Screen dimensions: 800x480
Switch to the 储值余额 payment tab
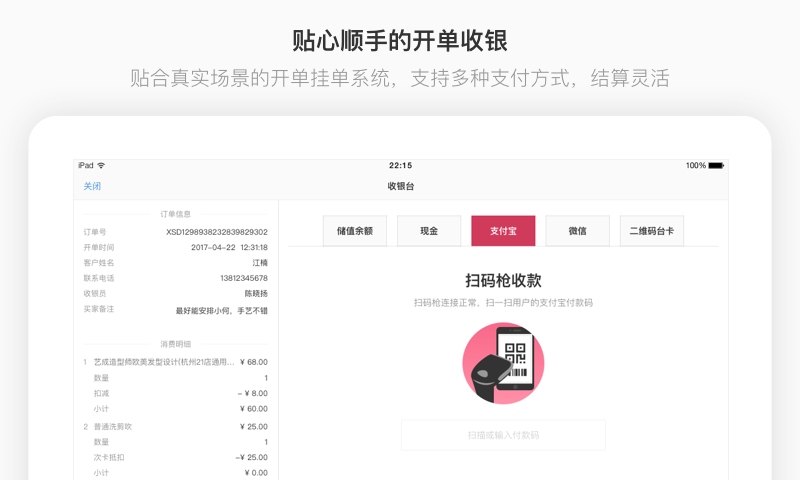[354, 231]
